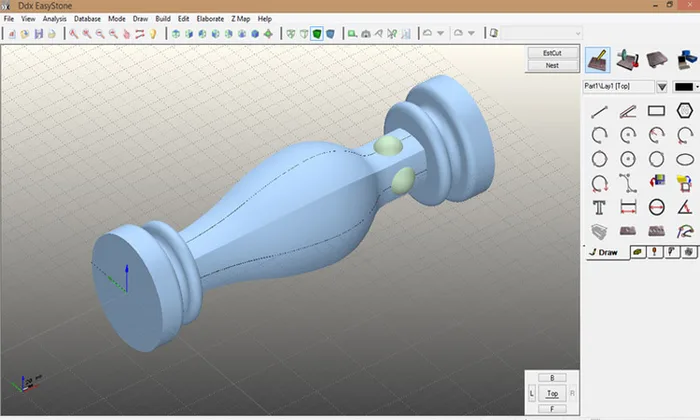
Task: Open the Help menu
Action: tap(265, 19)
